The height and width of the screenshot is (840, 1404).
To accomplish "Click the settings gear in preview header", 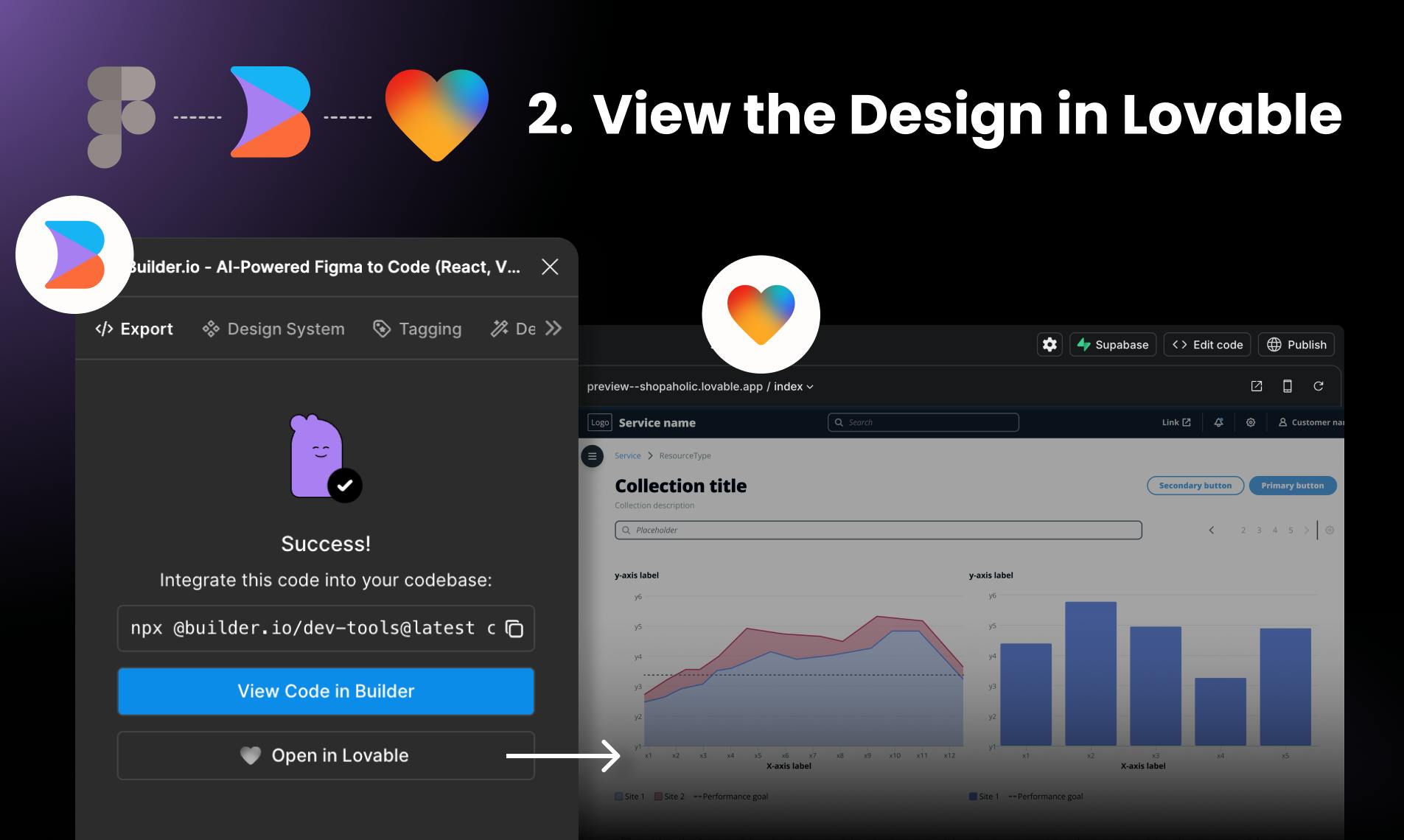I will pos(1251,422).
